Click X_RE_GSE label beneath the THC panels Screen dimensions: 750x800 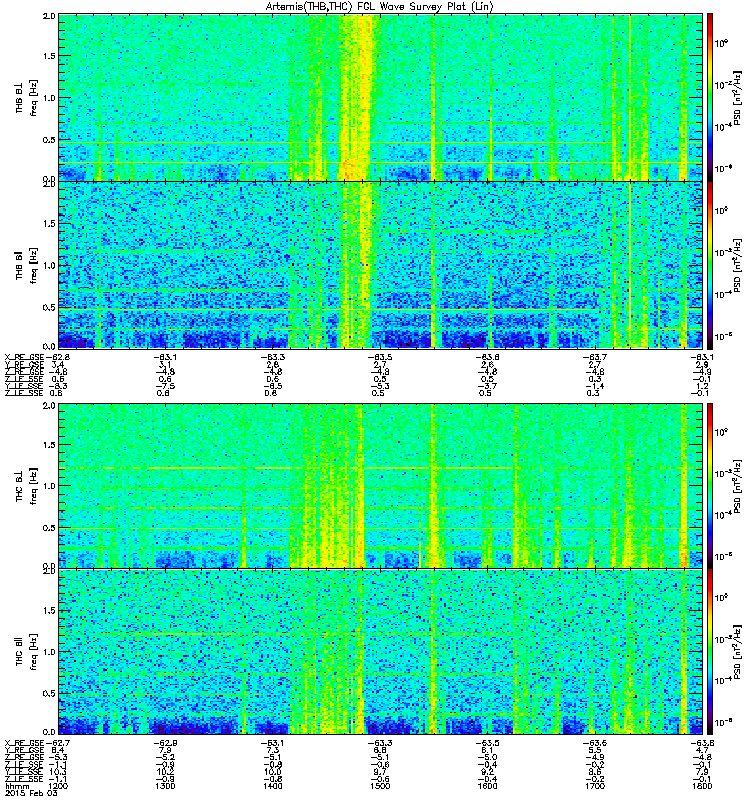pos(24,743)
